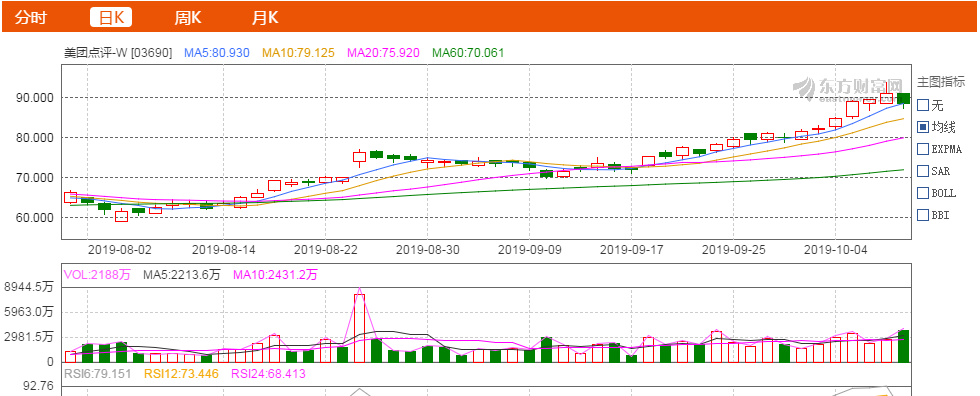Click the MA60:70.061 legend value
The height and width of the screenshot is (396, 980).
(468, 53)
